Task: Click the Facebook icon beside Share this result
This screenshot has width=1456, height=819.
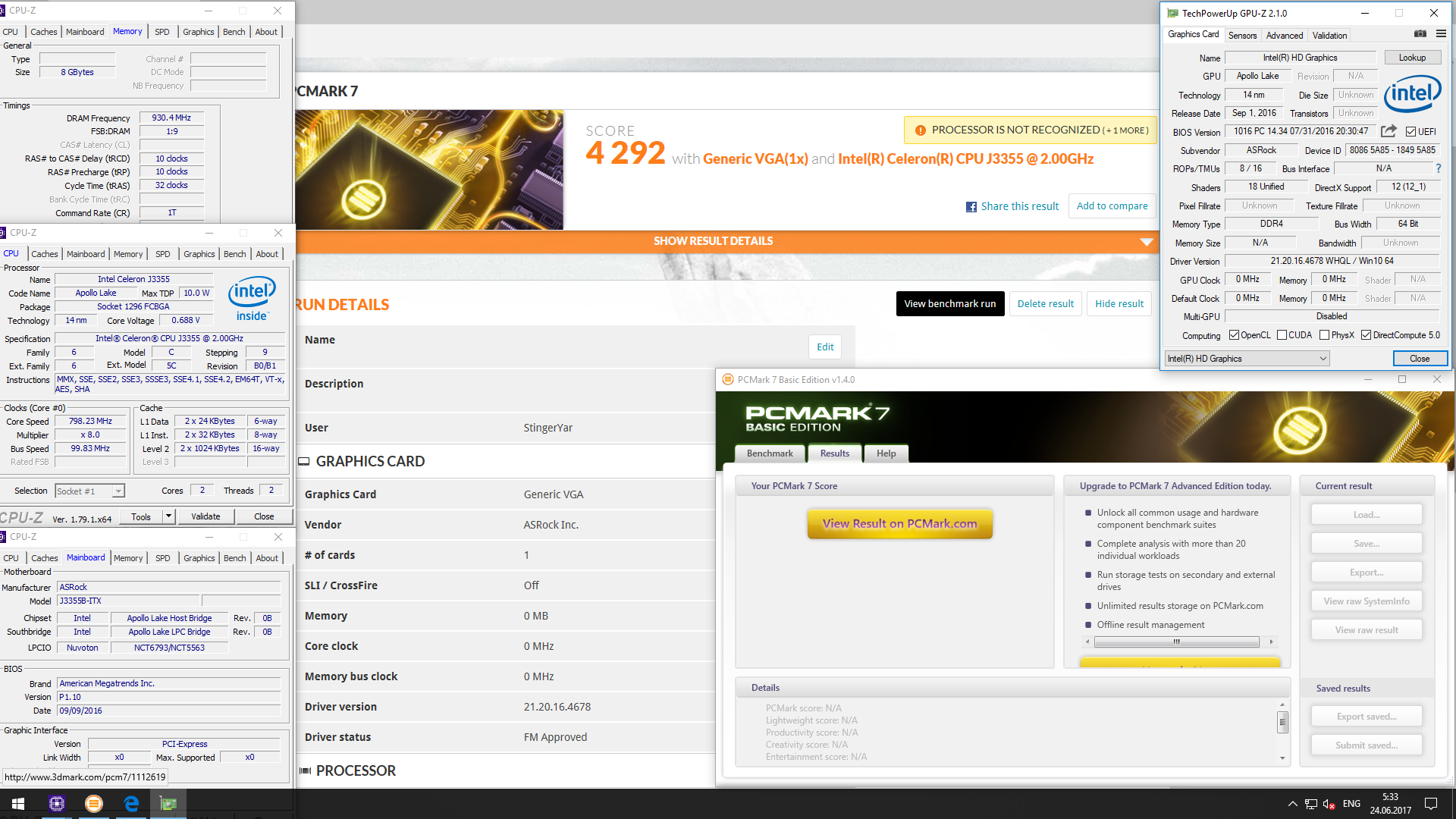Action: (x=971, y=207)
